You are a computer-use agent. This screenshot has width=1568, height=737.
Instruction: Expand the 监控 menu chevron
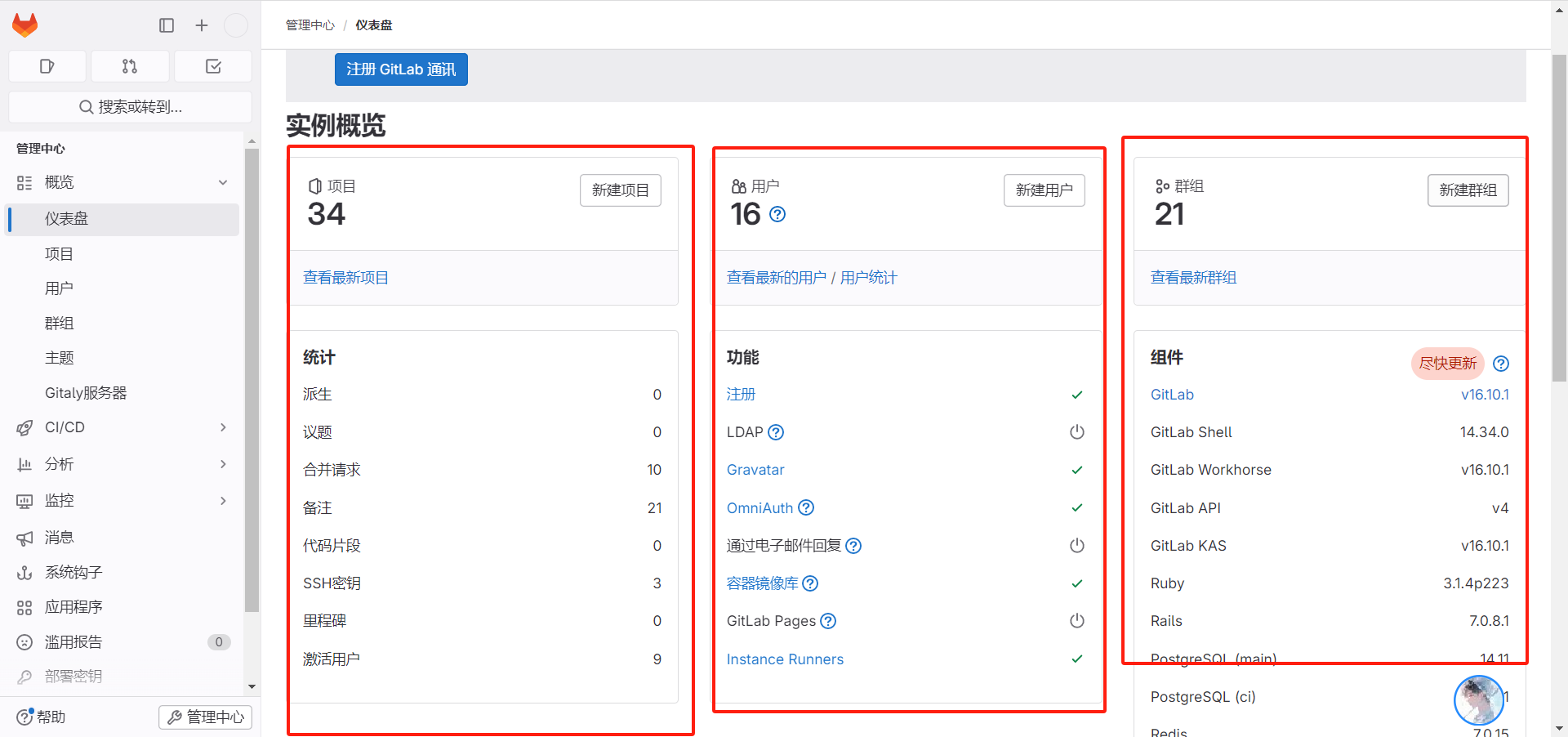click(223, 501)
